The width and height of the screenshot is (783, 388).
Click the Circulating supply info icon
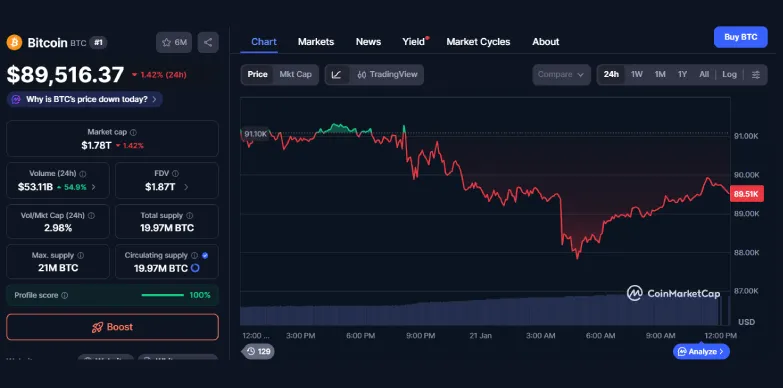(194, 255)
